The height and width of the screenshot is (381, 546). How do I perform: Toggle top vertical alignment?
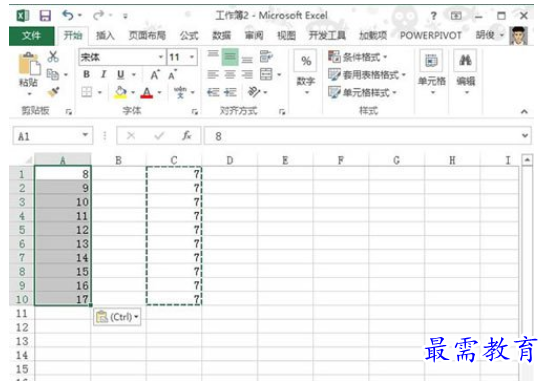(213, 56)
